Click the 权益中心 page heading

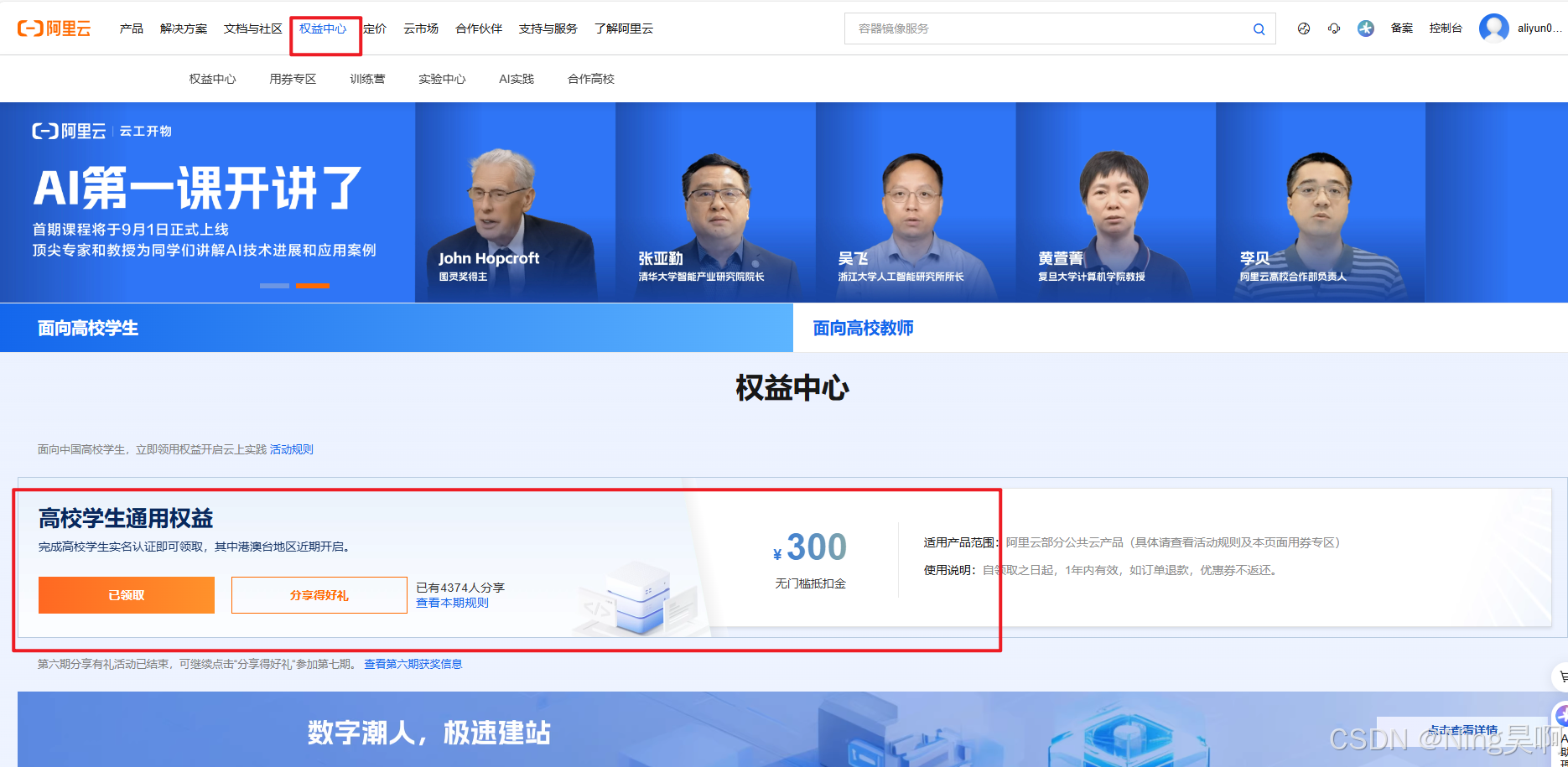pyautogui.click(x=792, y=388)
